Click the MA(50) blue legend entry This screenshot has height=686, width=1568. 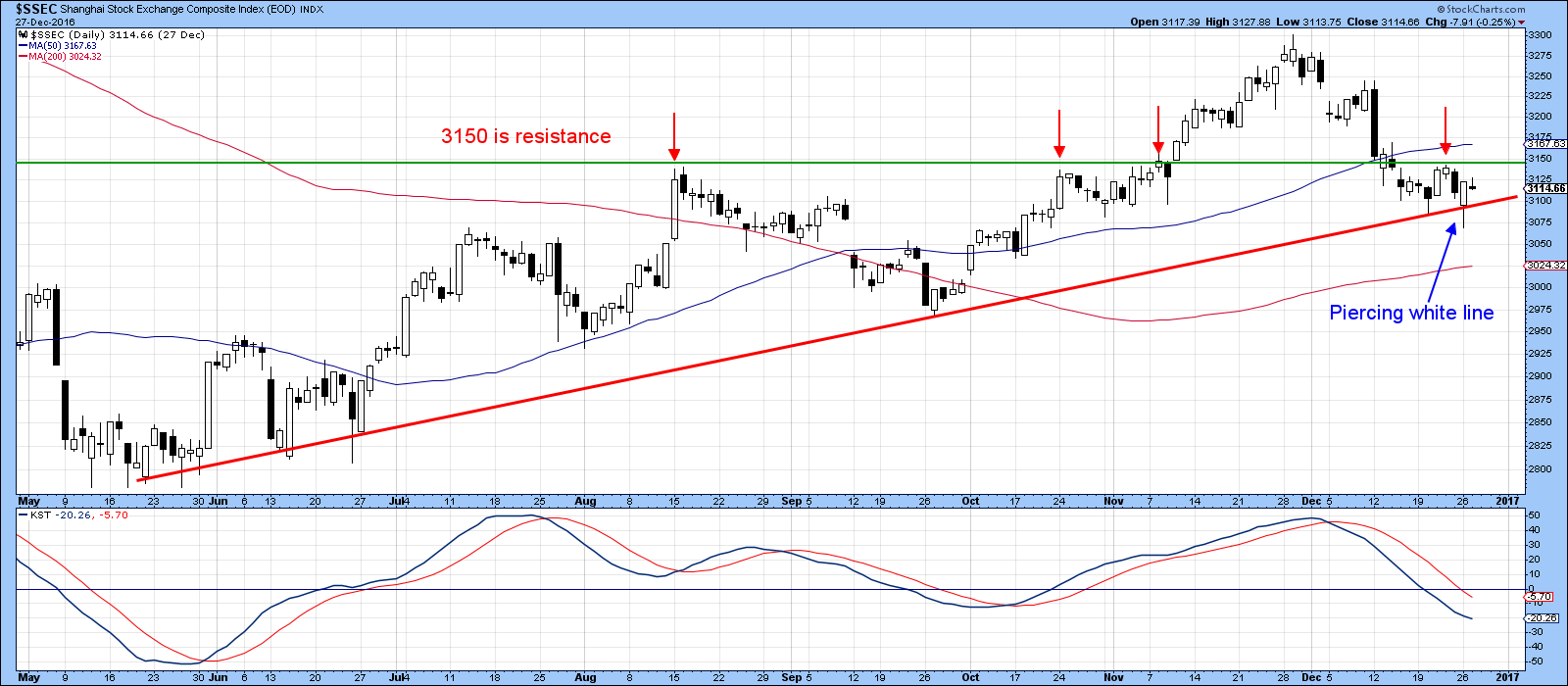point(60,45)
